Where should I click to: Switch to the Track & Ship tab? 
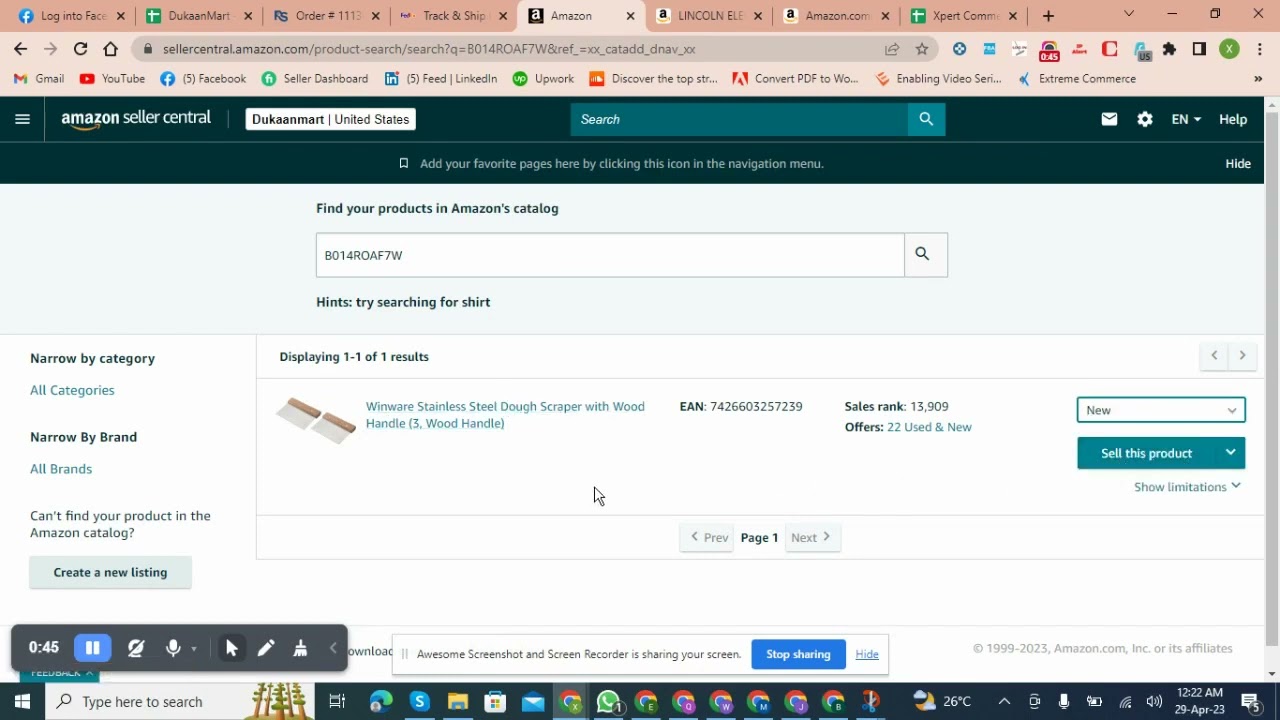tap(453, 16)
